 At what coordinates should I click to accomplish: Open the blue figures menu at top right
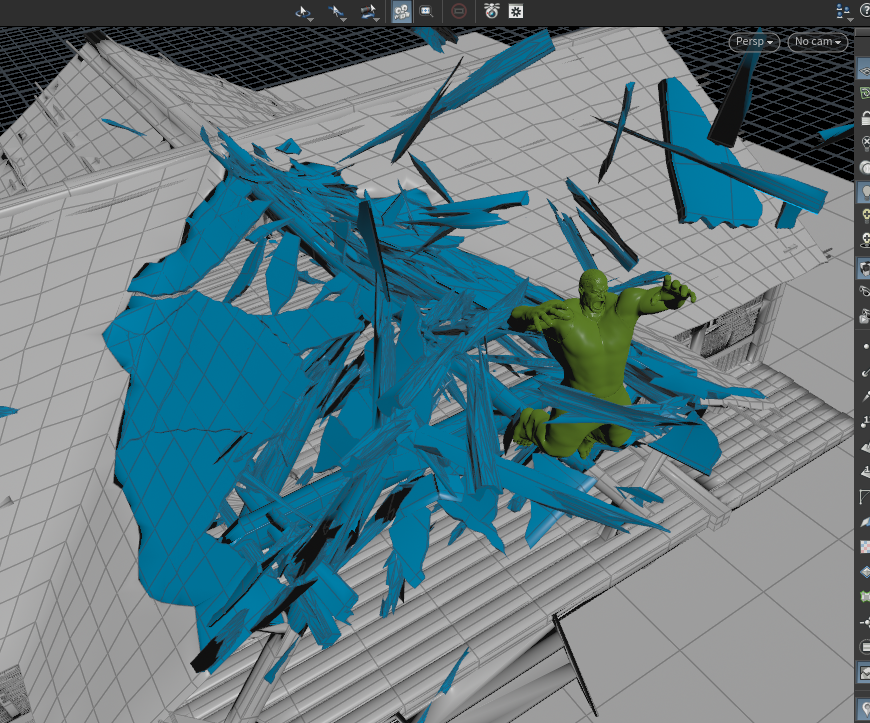point(844,12)
